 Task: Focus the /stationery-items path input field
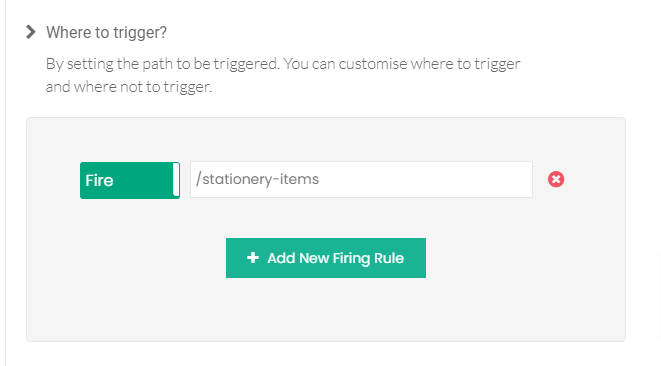[x=361, y=179]
